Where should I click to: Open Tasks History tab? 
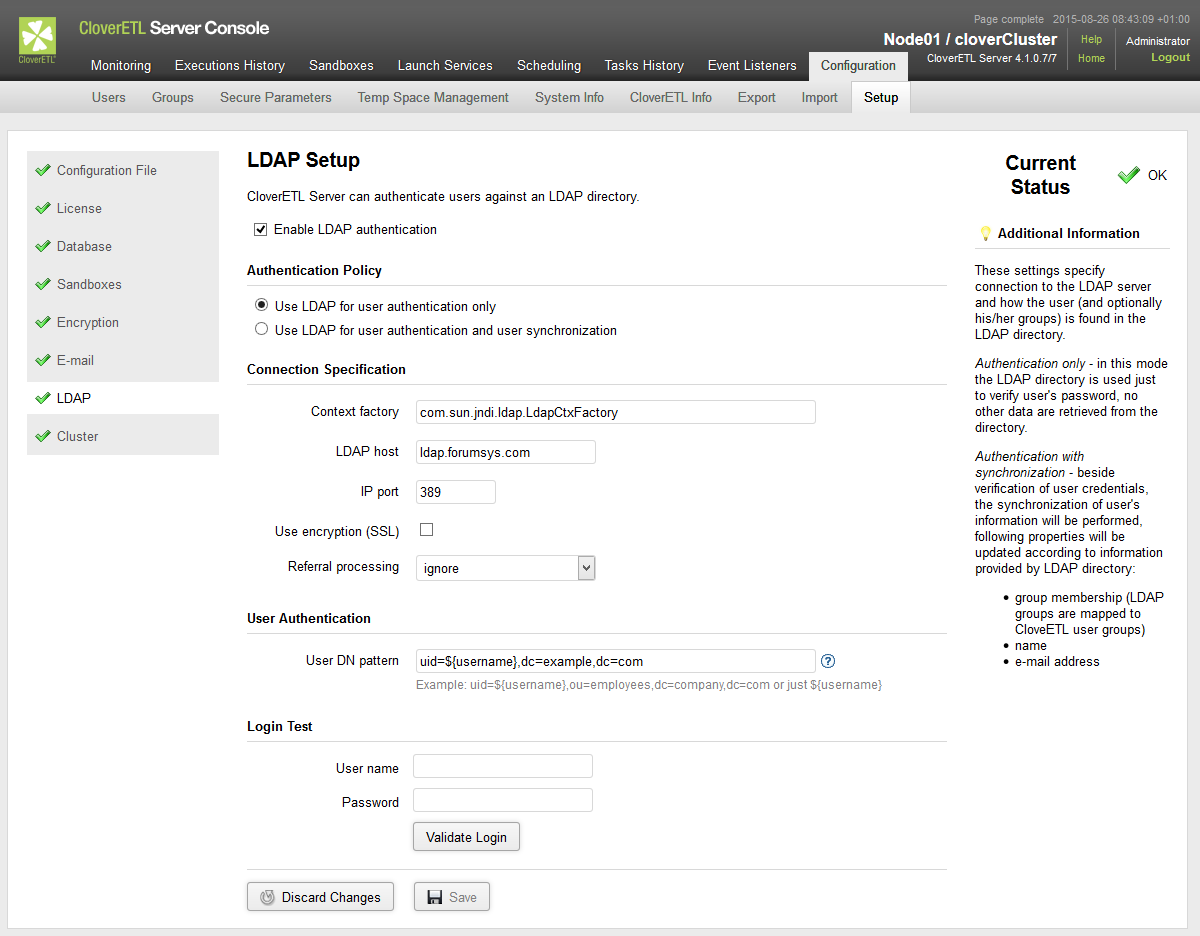click(x=644, y=66)
